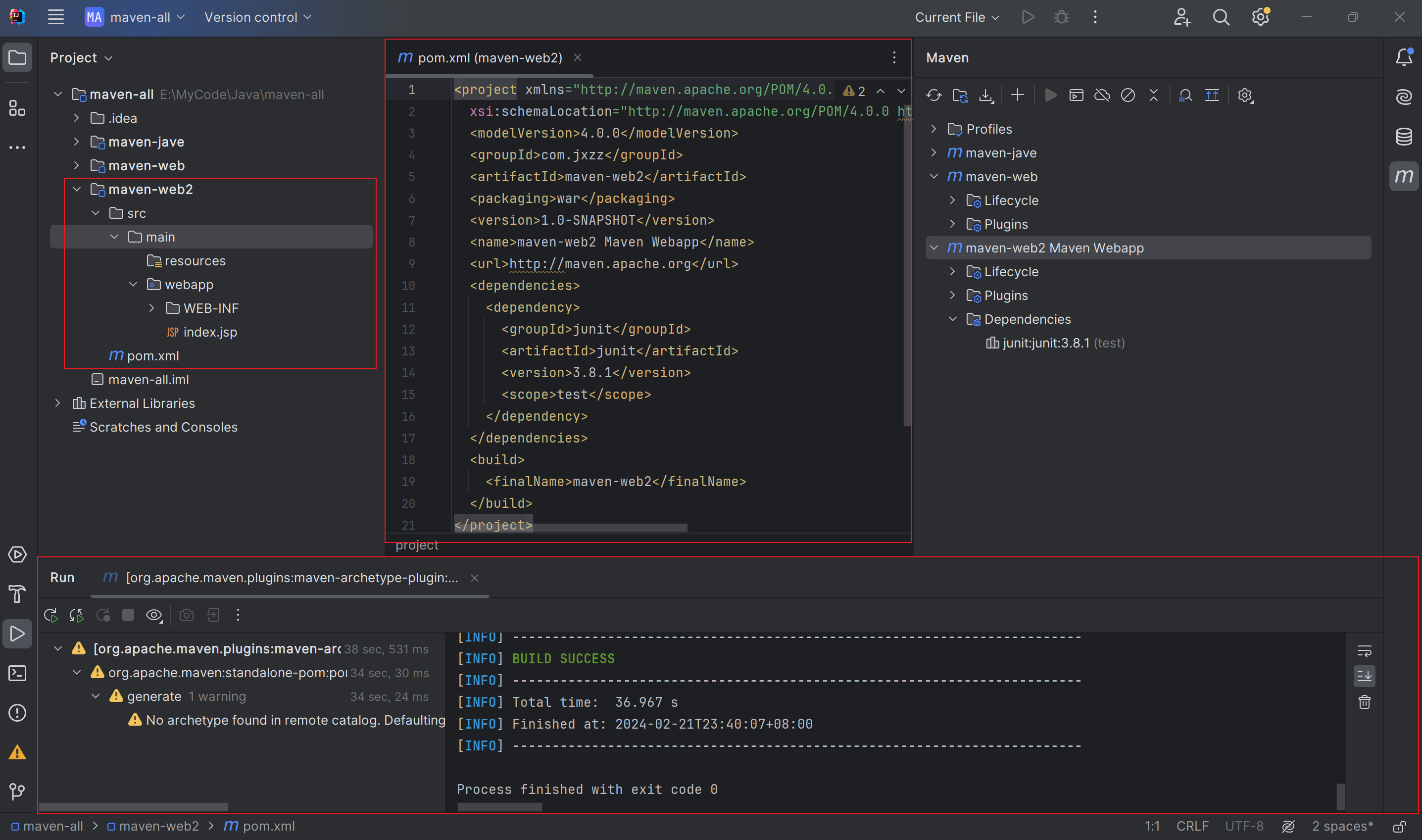
Task: Enable skip tests mode in Maven
Action: click(1128, 95)
